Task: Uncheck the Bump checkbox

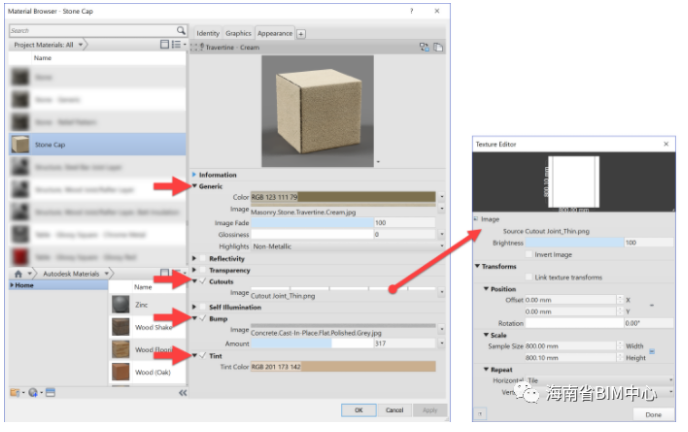Action: click(x=203, y=318)
